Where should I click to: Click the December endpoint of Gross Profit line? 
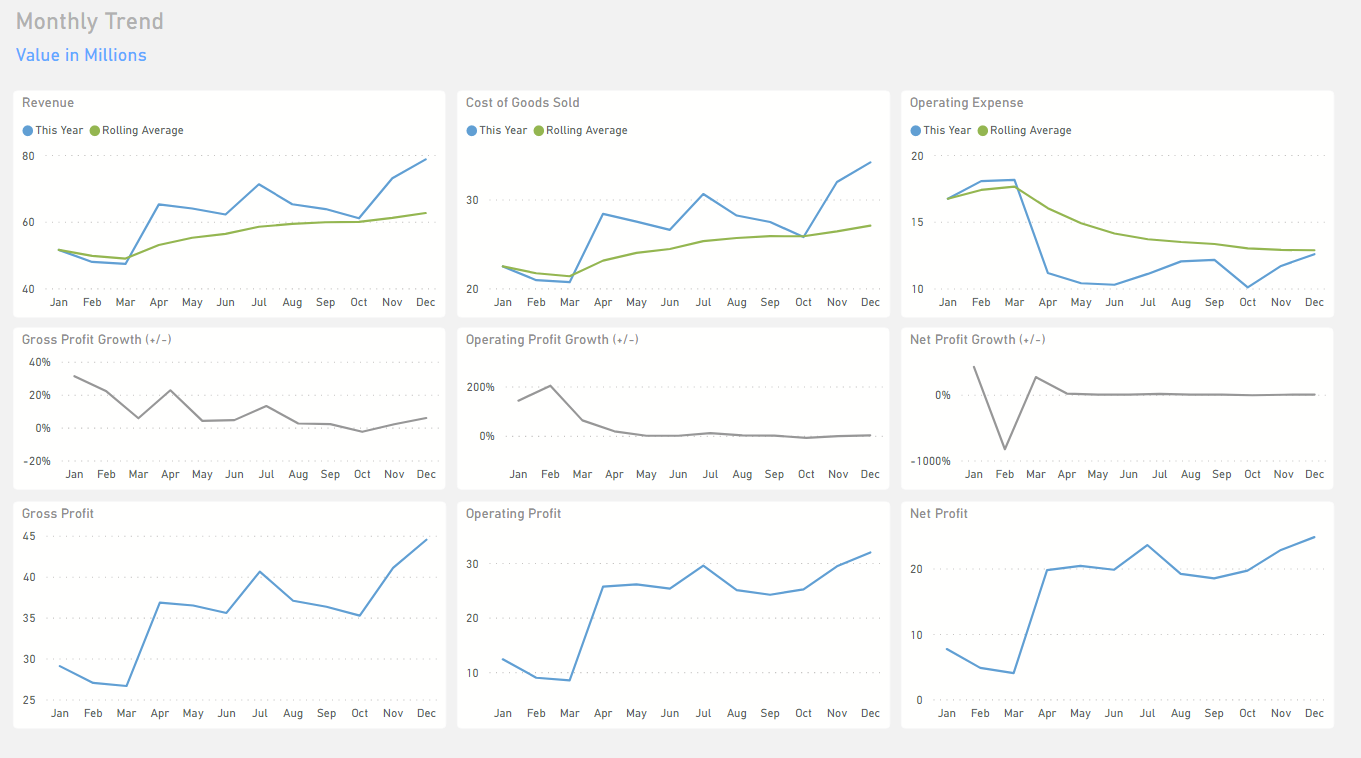(x=426, y=540)
